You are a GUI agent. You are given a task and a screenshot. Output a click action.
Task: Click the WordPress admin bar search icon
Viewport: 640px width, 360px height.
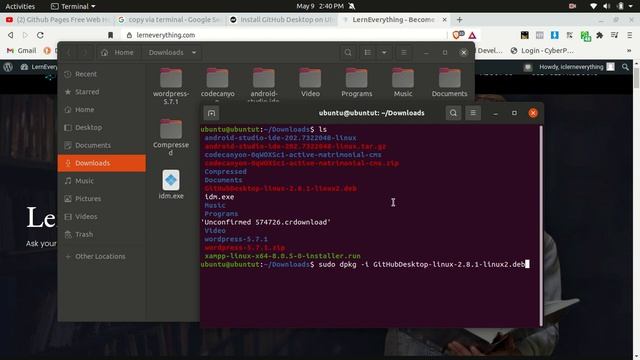point(625,67)
